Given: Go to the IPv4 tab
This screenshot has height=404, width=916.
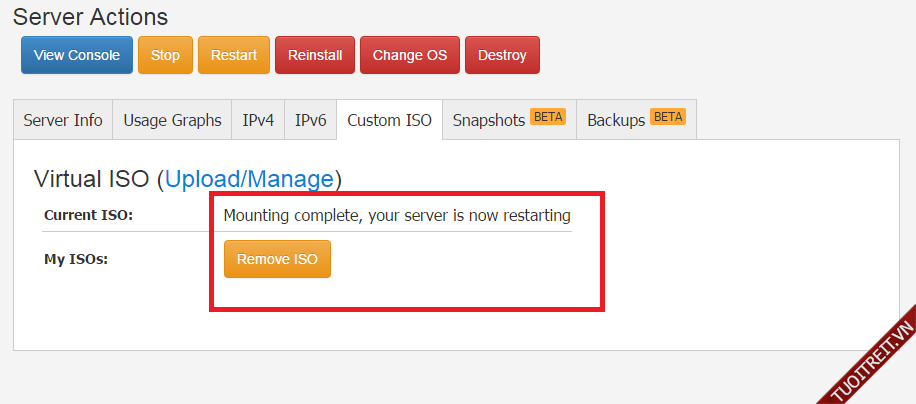Looking at the screenshot, I should 258,120.
